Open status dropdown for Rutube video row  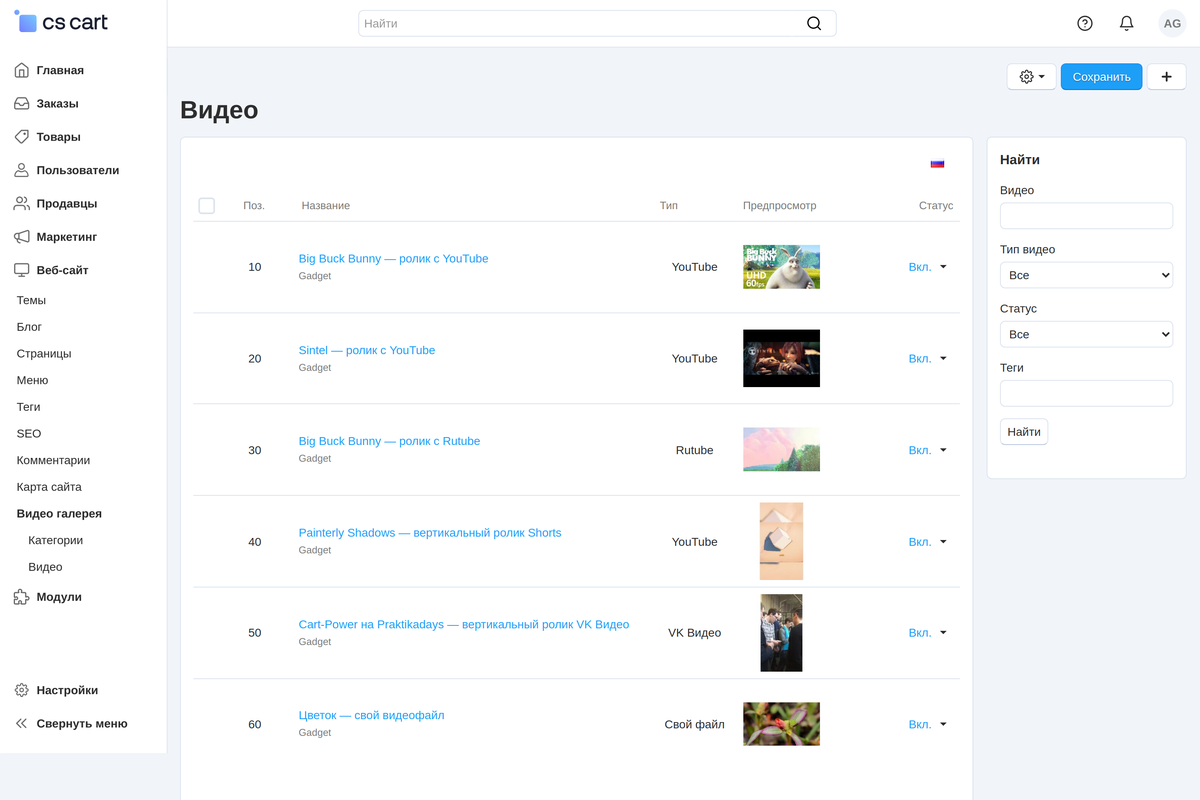(928, 450)
